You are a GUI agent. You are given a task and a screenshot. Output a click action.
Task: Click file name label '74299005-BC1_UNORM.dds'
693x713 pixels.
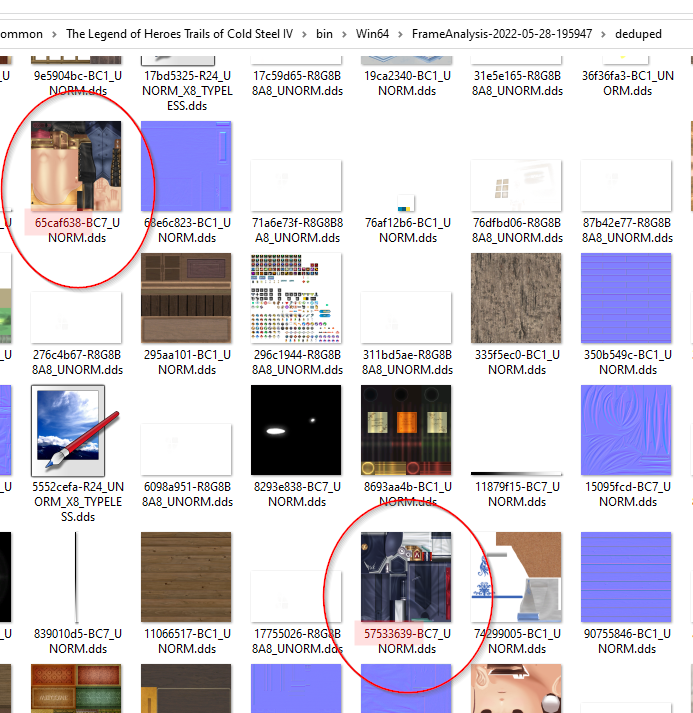(x=517, y=641)
